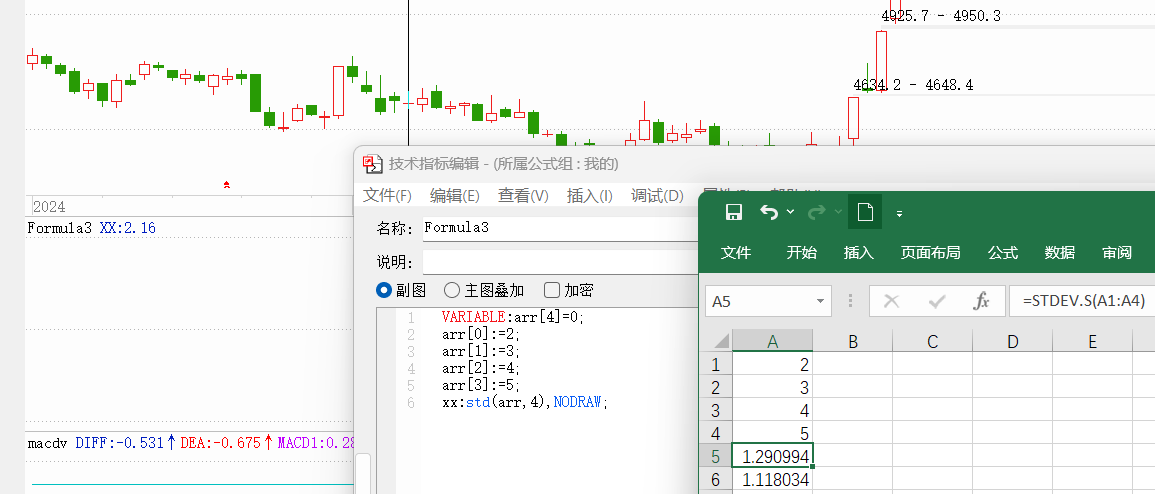1155x494 pixels.
Task: Click cell A6 showing 1.118034
Action: click(773, 480)
